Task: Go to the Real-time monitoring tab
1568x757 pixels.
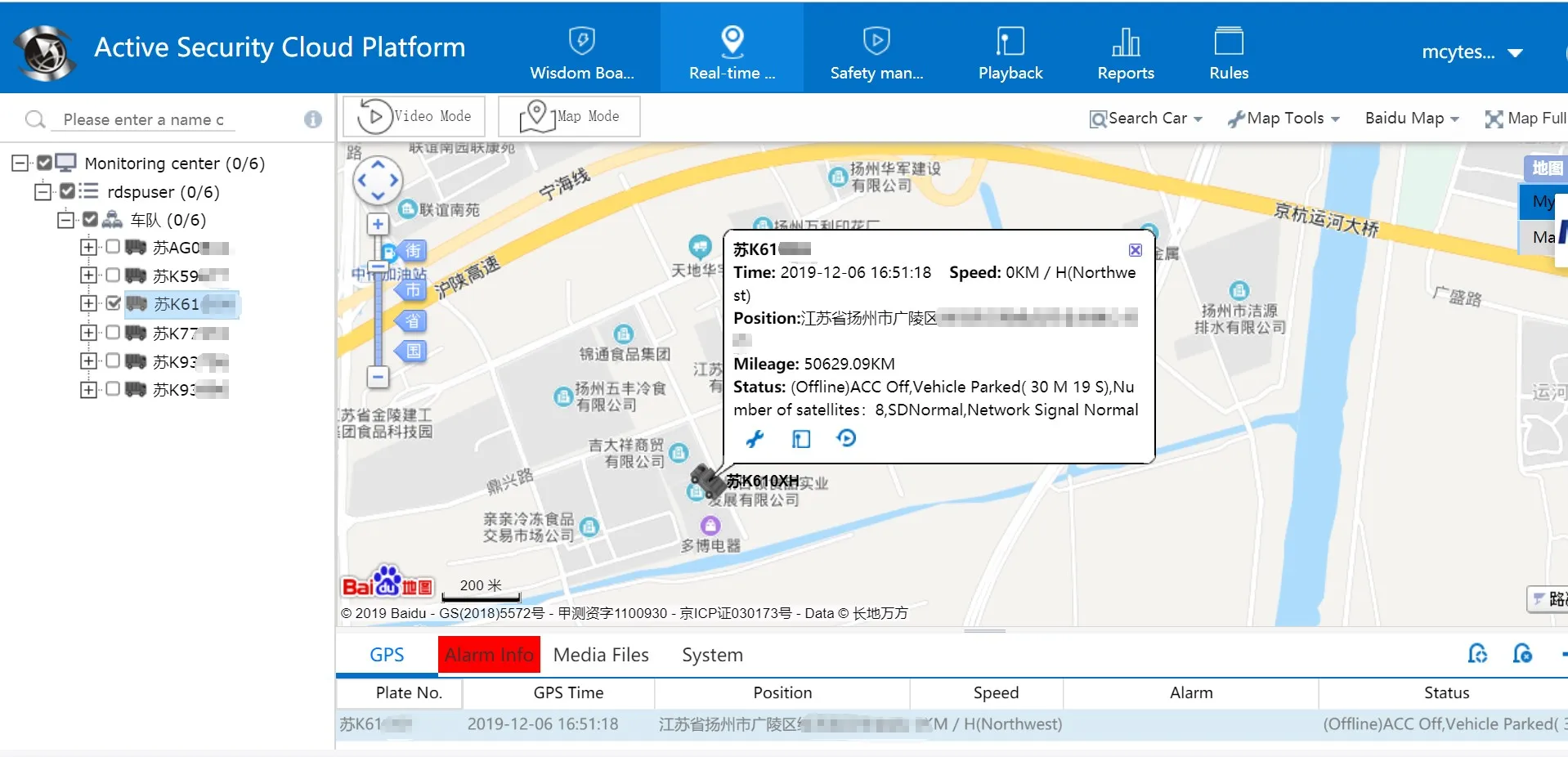Action: click(x=732, y=49)
